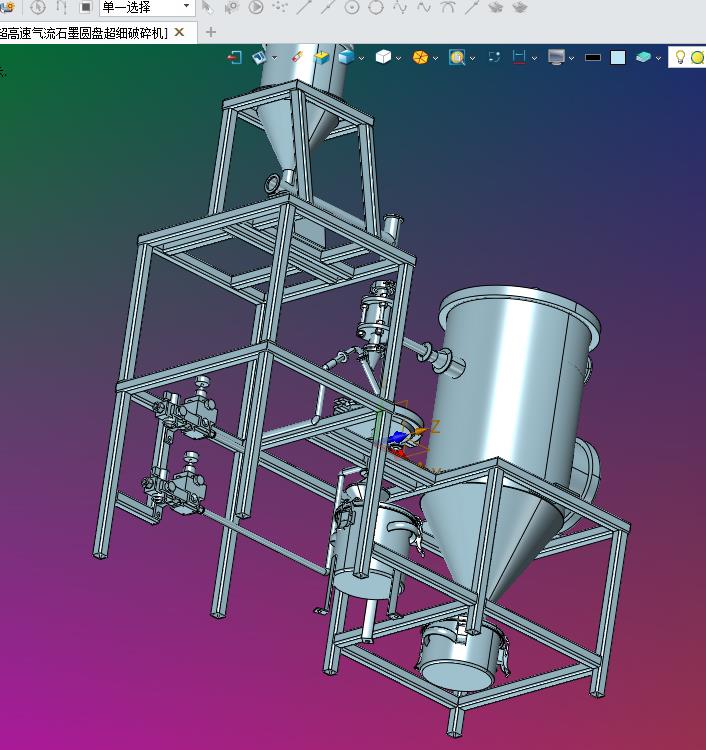Click the first wavy curve tool icon
Viewport: 706px width, 750px height.
pos(400,7)
